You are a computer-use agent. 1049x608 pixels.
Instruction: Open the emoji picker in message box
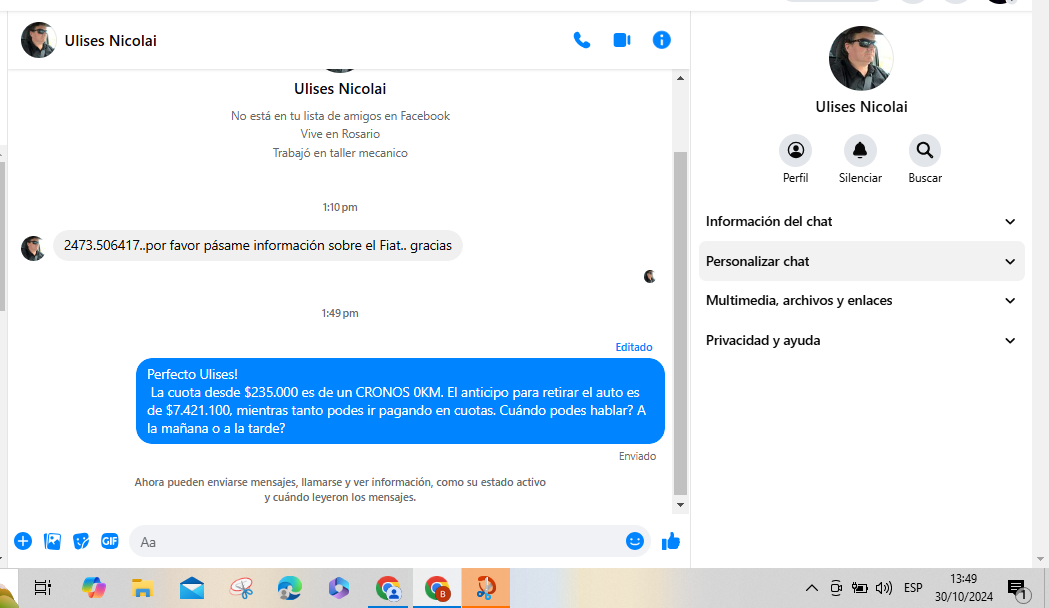(634, 541)
